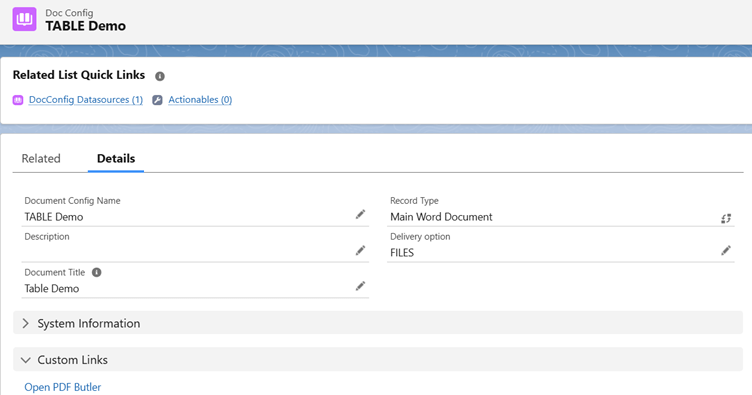
Task: Click the Doc Config purple book icon
Action: click(x=24, y=19)
